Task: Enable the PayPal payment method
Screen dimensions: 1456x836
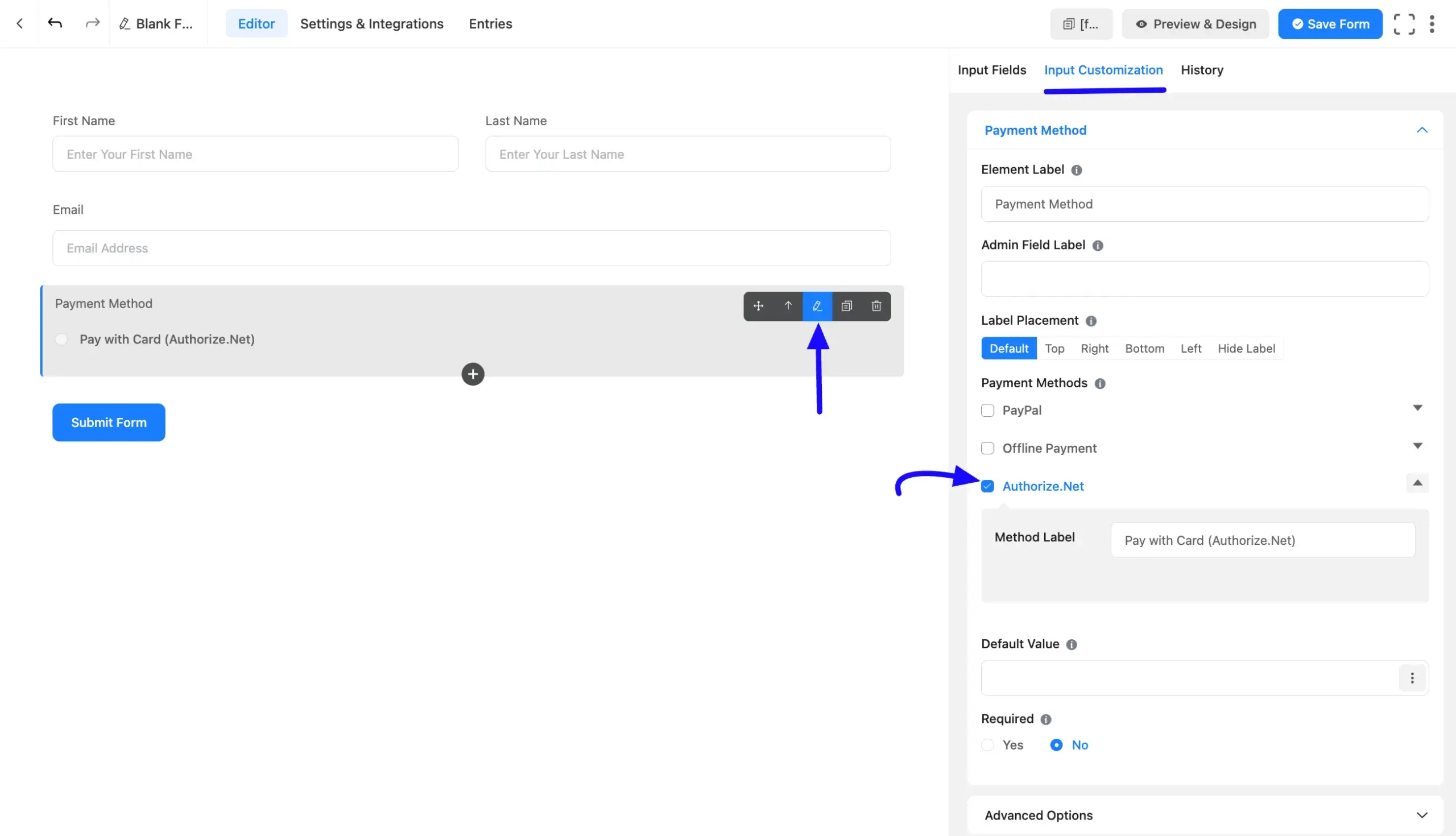Action: click(987, 410)
